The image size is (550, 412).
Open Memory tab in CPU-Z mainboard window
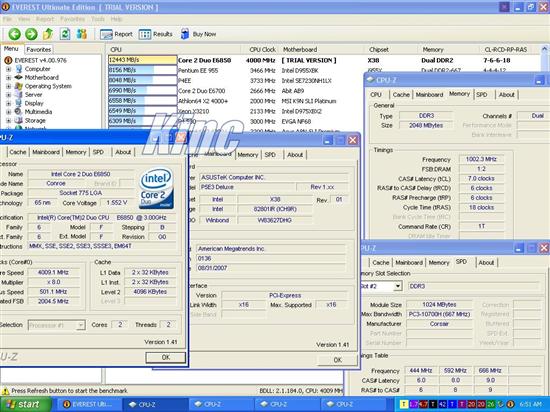point(248,155)
